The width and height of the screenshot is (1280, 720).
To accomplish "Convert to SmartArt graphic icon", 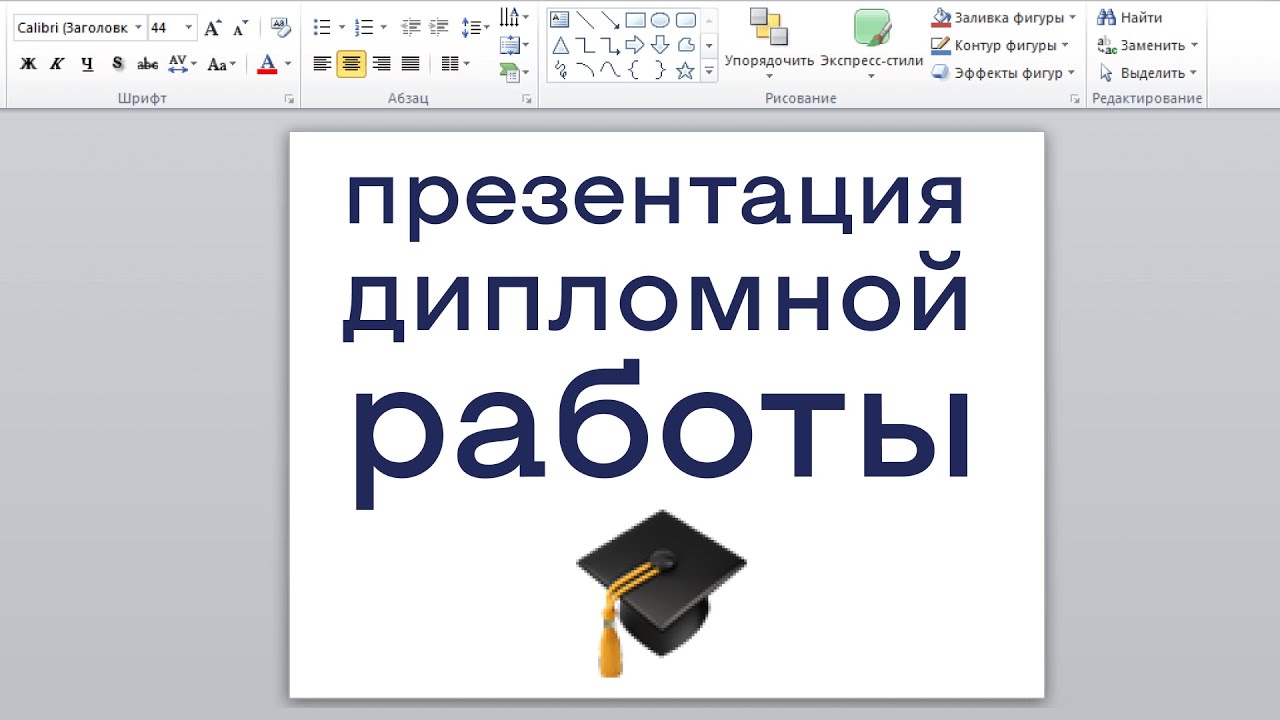I will (x=513, y=72).
